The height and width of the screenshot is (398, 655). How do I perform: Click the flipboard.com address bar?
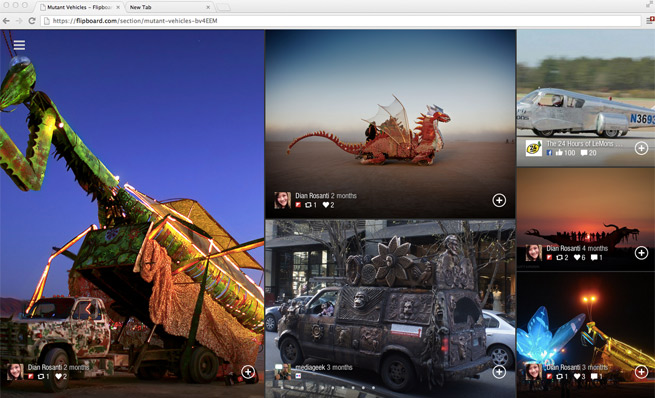(340, 20)
